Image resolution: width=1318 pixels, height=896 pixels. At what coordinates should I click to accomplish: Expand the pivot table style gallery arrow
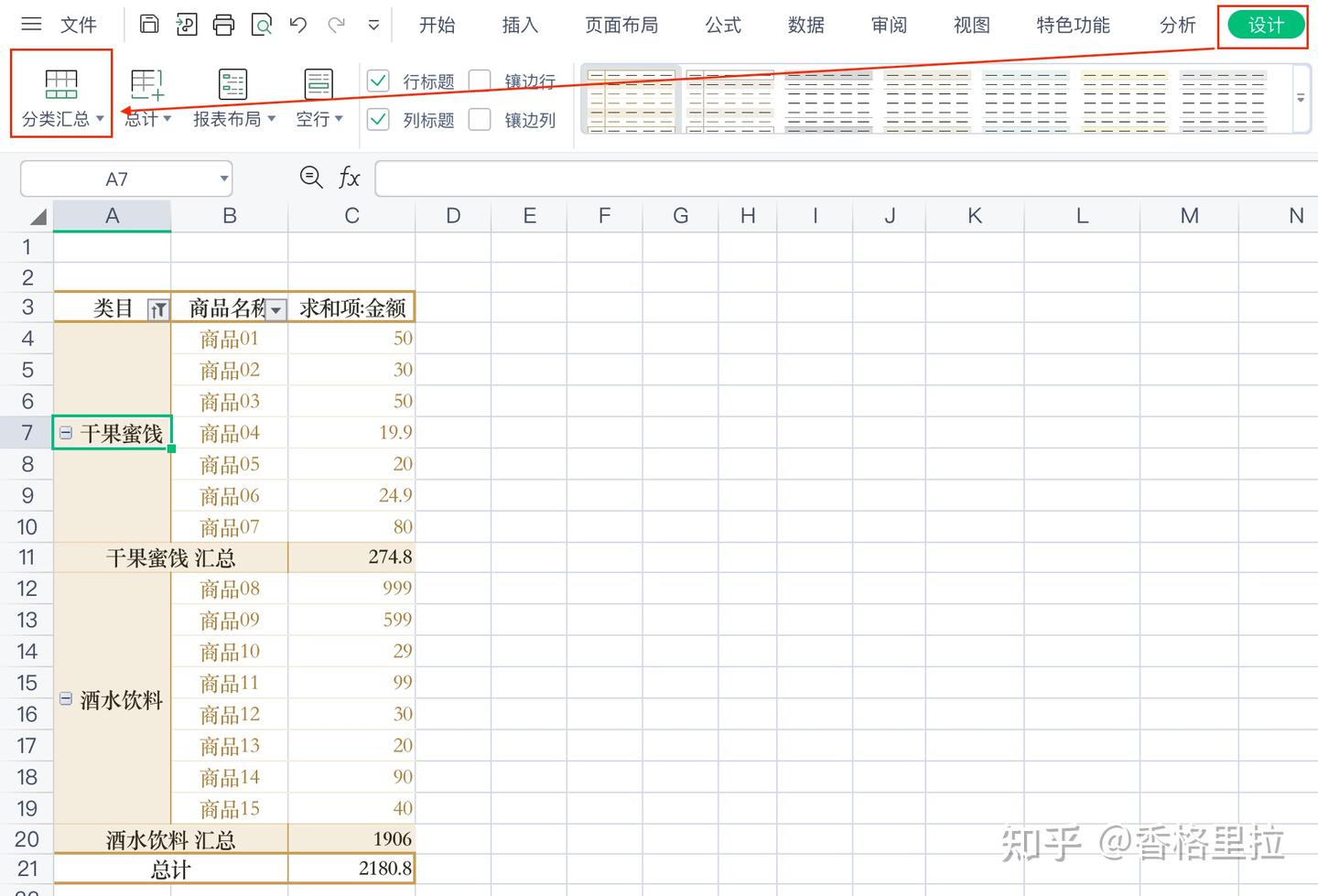[x=1300, y=98]
